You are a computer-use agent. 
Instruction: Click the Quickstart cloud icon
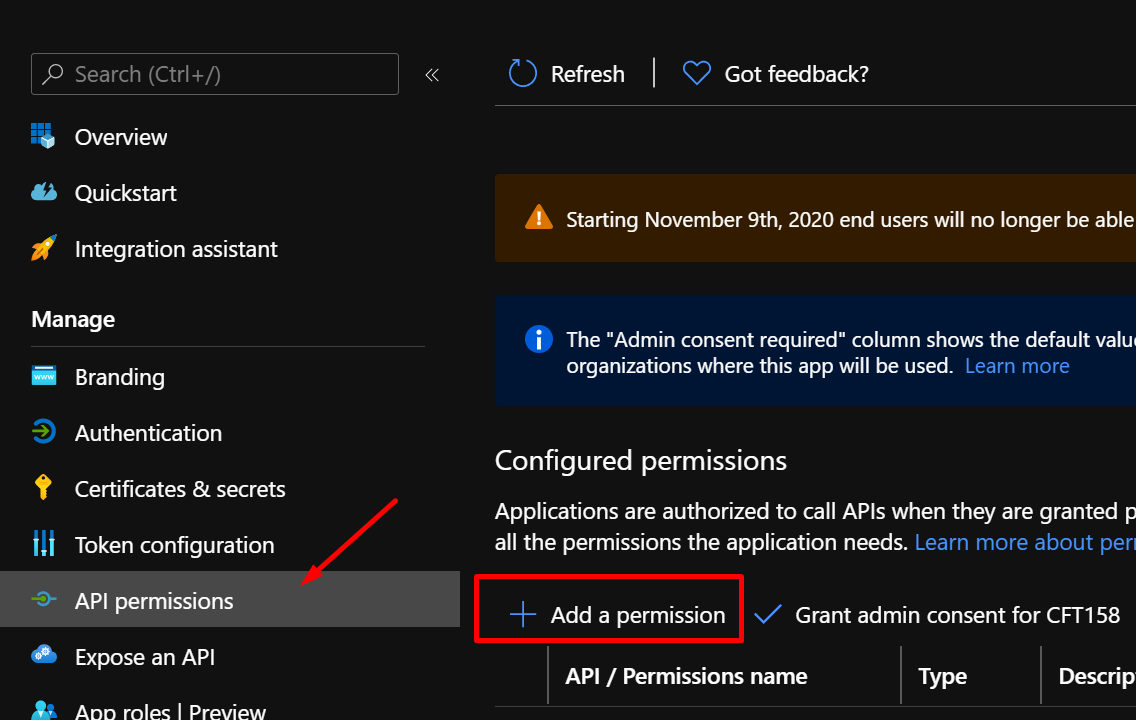click(43, 192)
